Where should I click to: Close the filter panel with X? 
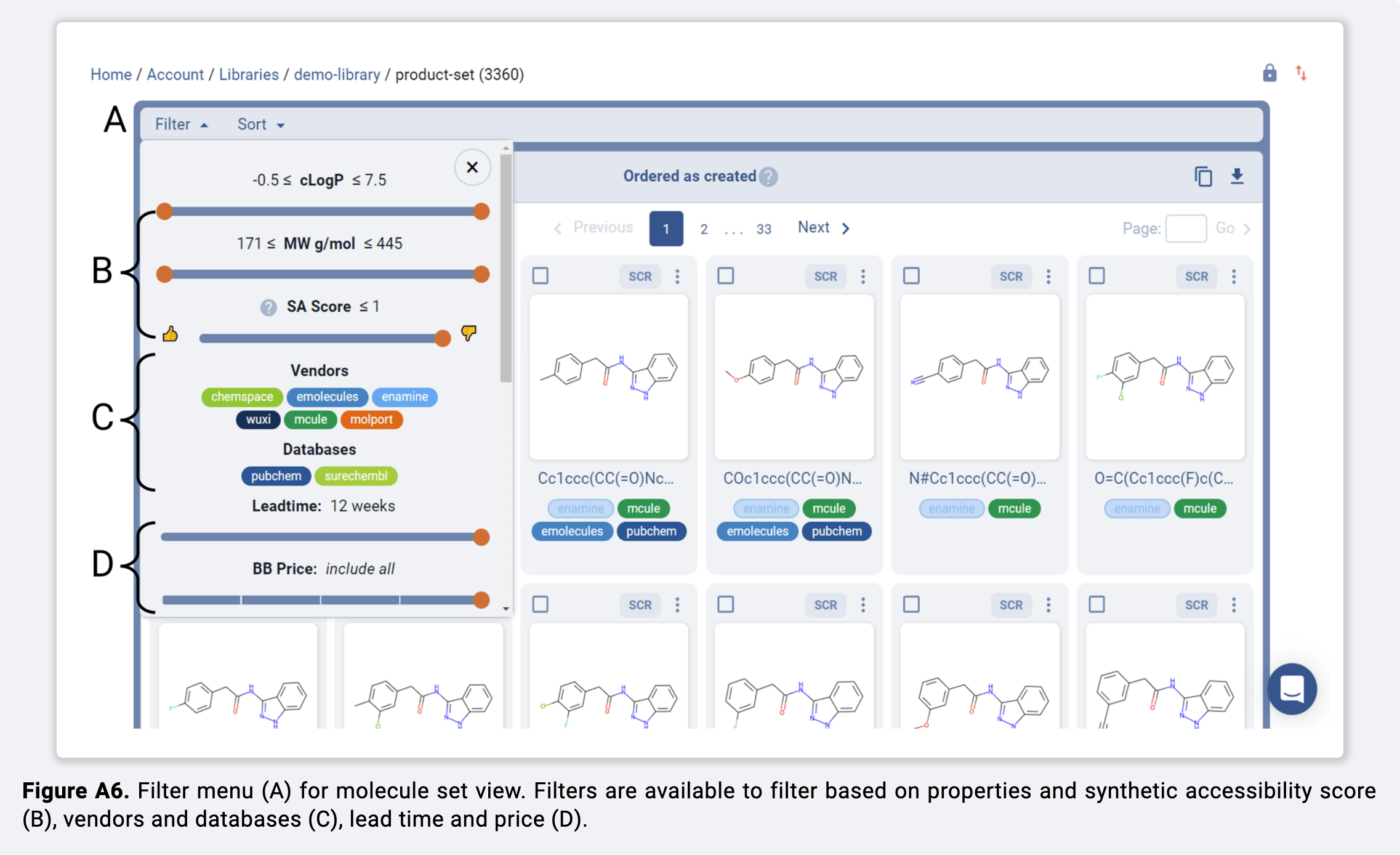tap(472, 167)
